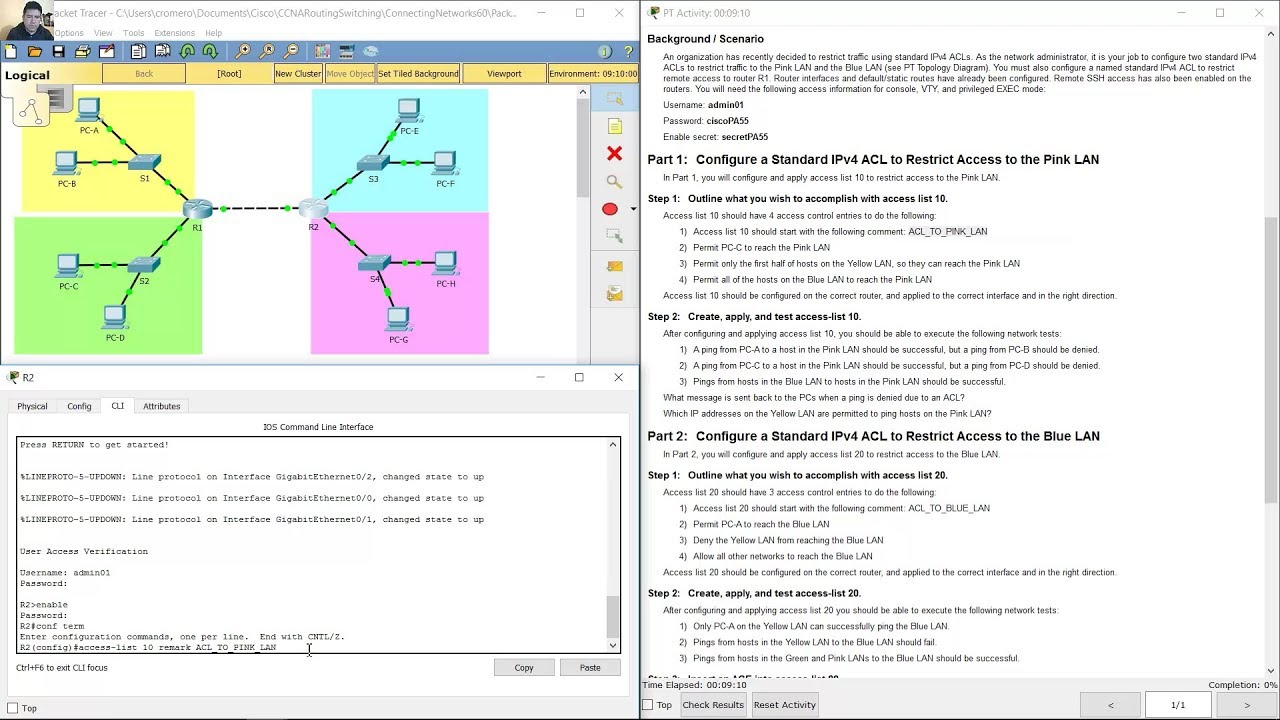
Task: Click the Copy toolbar icon
Action: (x=138, y=51)
